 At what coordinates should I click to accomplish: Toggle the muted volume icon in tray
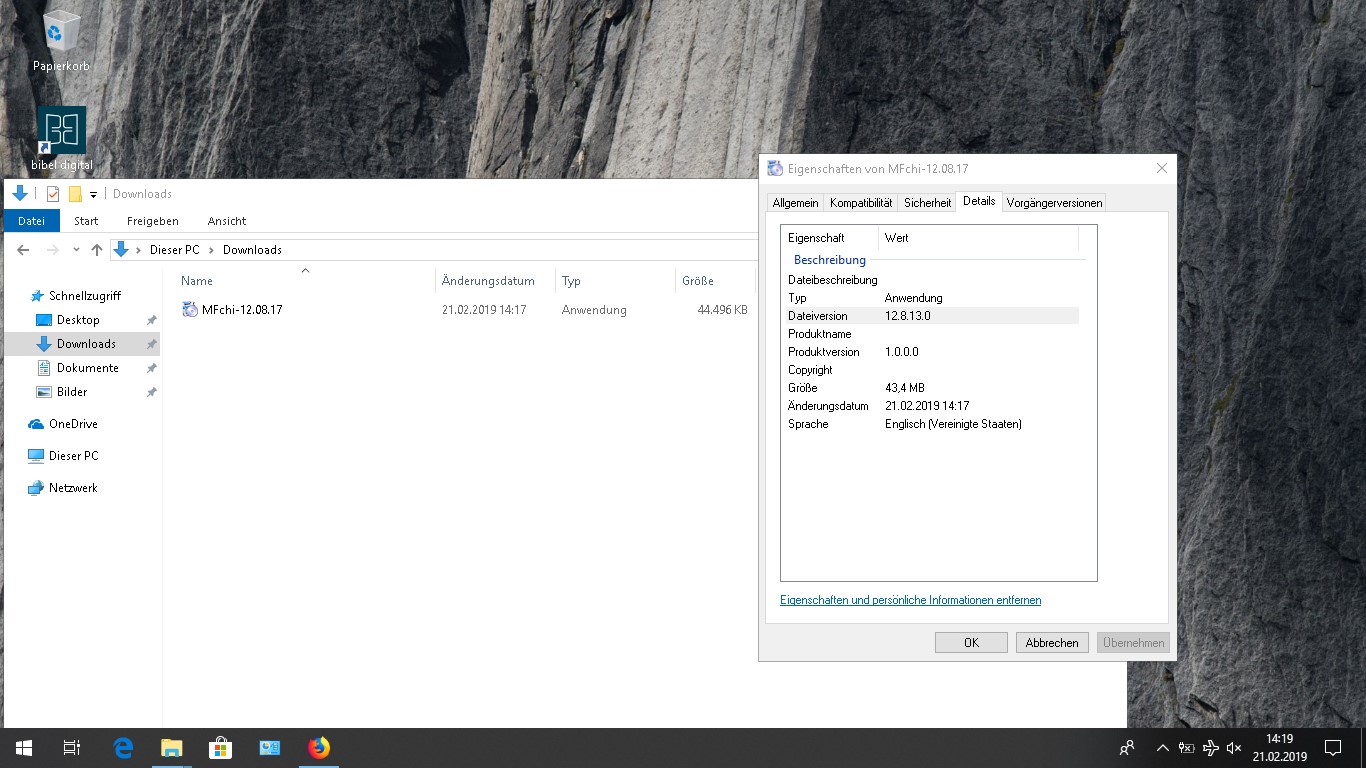pyautogui.click(x=1234, y=748)
